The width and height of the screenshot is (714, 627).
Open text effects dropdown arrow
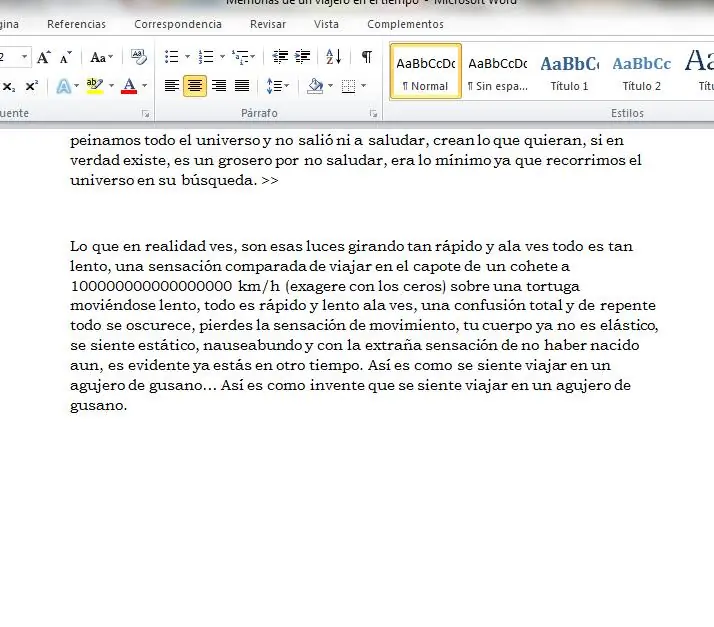[x=76, y=86]
